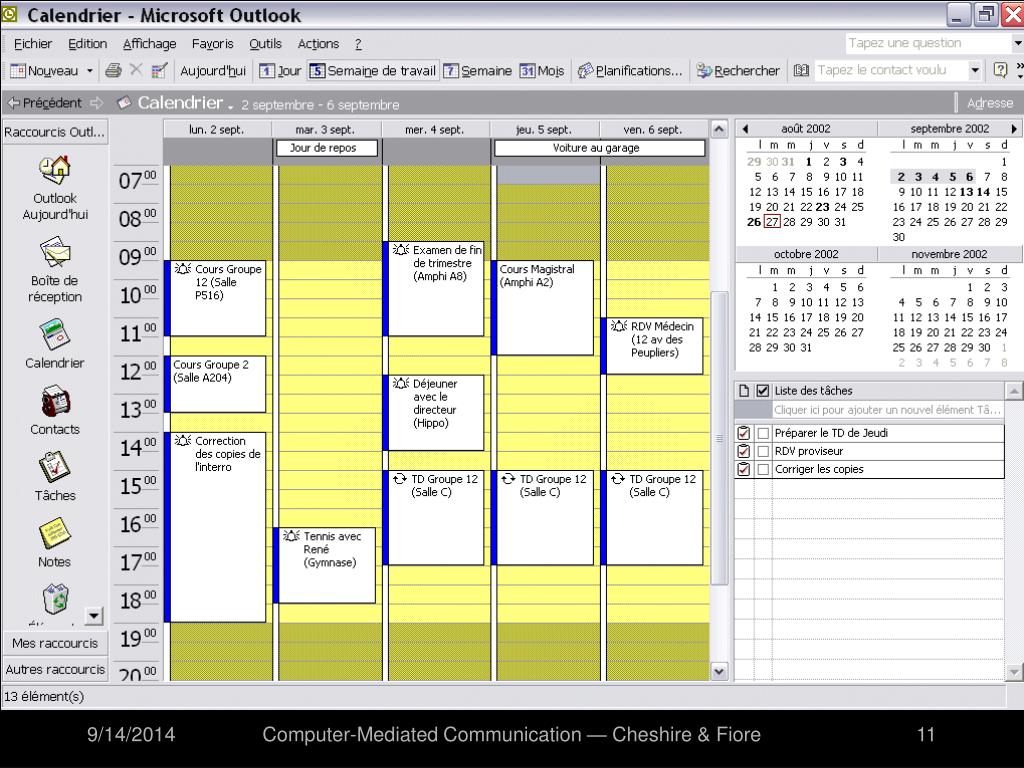Select RDV Médecin appointment

652,346
